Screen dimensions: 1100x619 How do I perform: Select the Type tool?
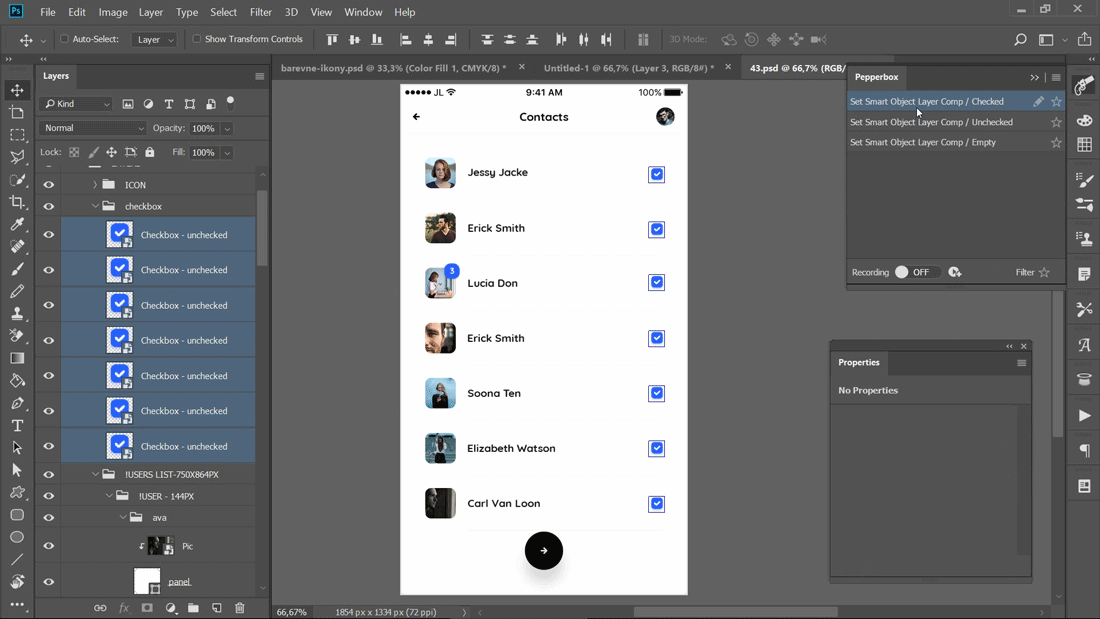pyautogui.click(x=16, y=425)
